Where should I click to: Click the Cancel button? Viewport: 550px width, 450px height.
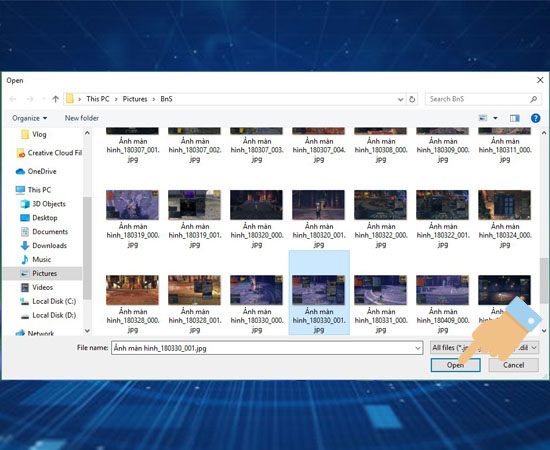[x=514, y=365]
